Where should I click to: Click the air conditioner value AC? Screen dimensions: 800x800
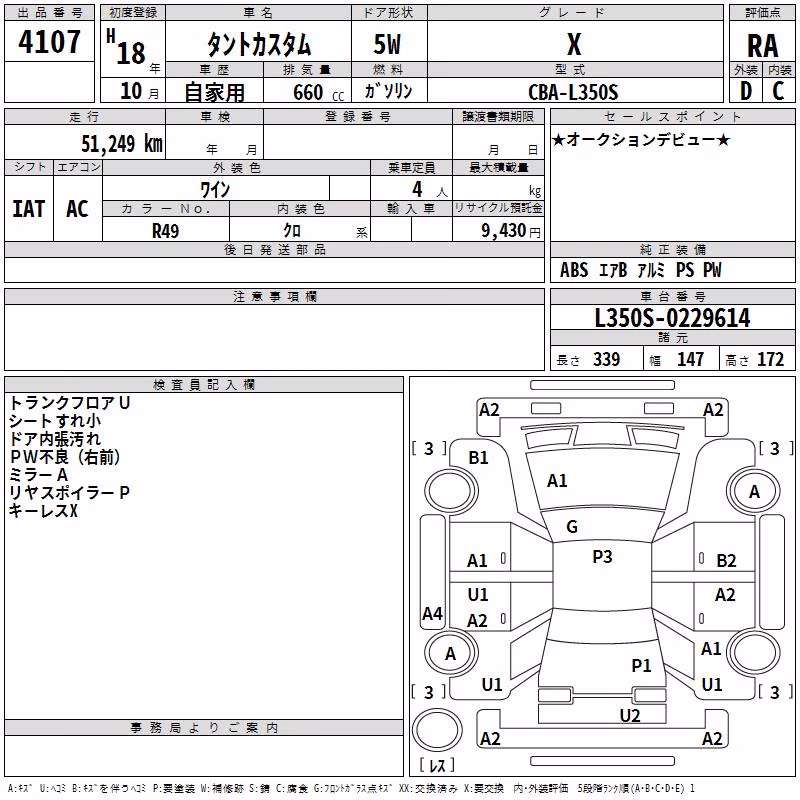77,209
